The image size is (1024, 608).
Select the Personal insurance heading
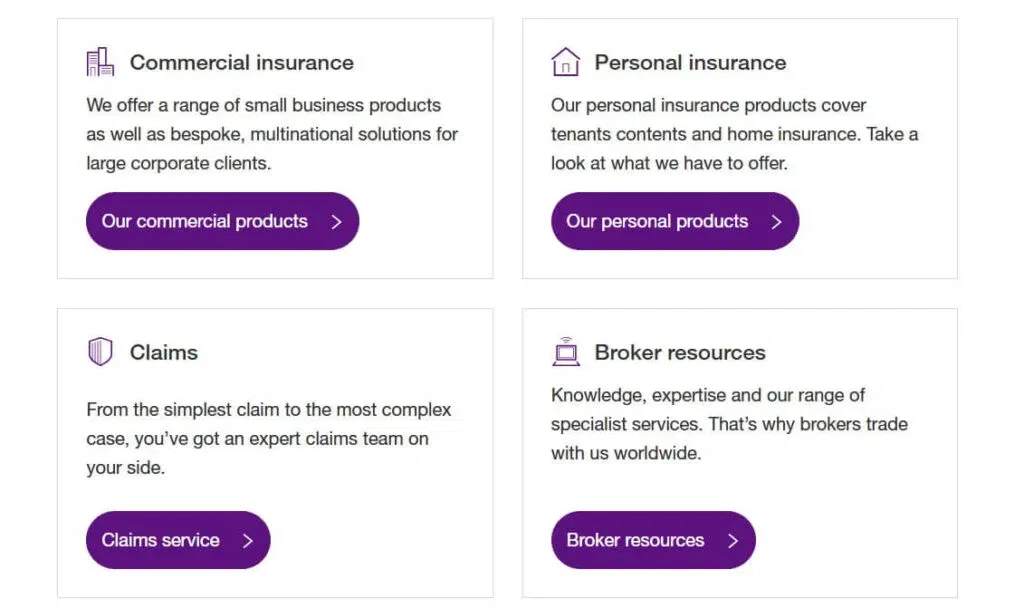click(690, 62)
